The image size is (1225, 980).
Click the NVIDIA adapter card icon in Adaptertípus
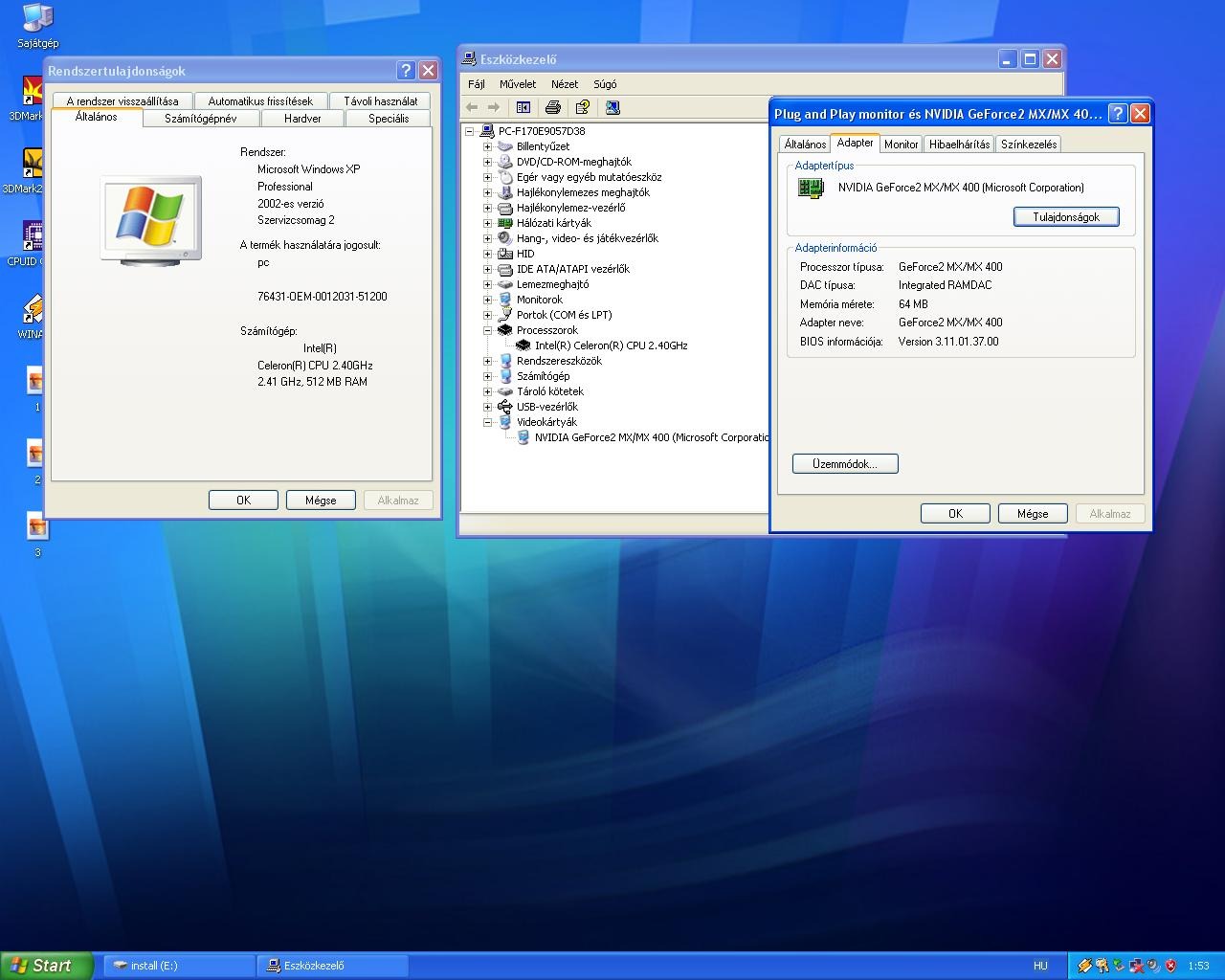click(x=811, y=189)
